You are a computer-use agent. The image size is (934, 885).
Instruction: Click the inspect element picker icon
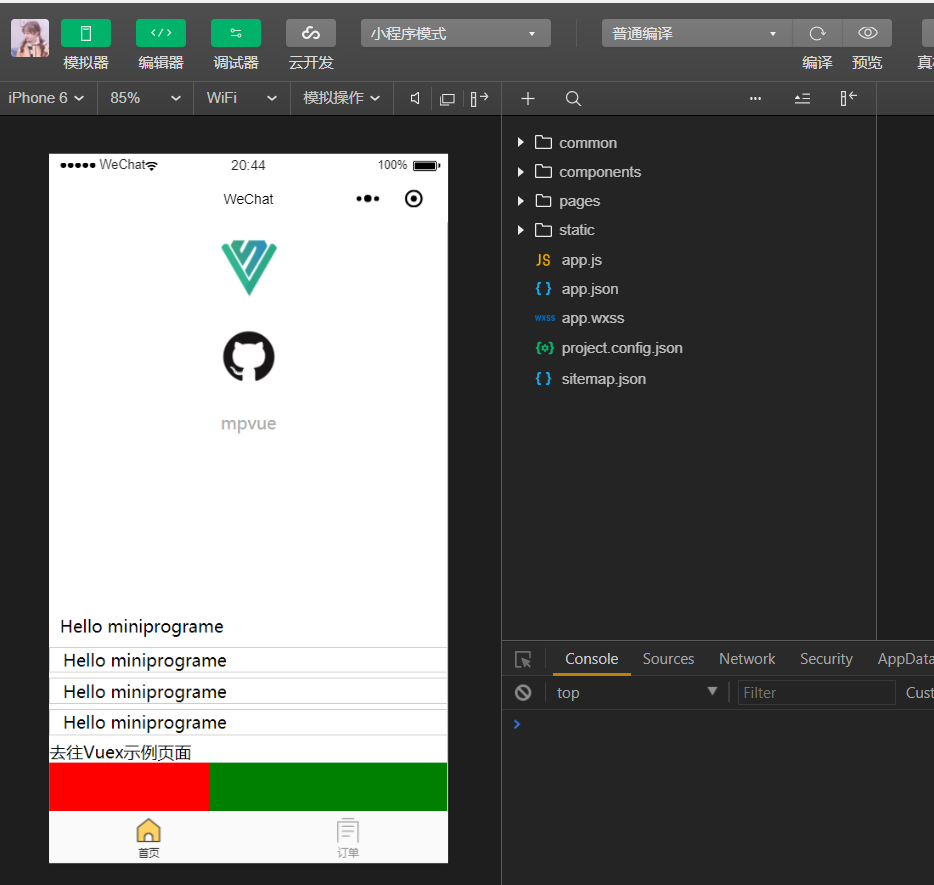(x=523, y=659)
